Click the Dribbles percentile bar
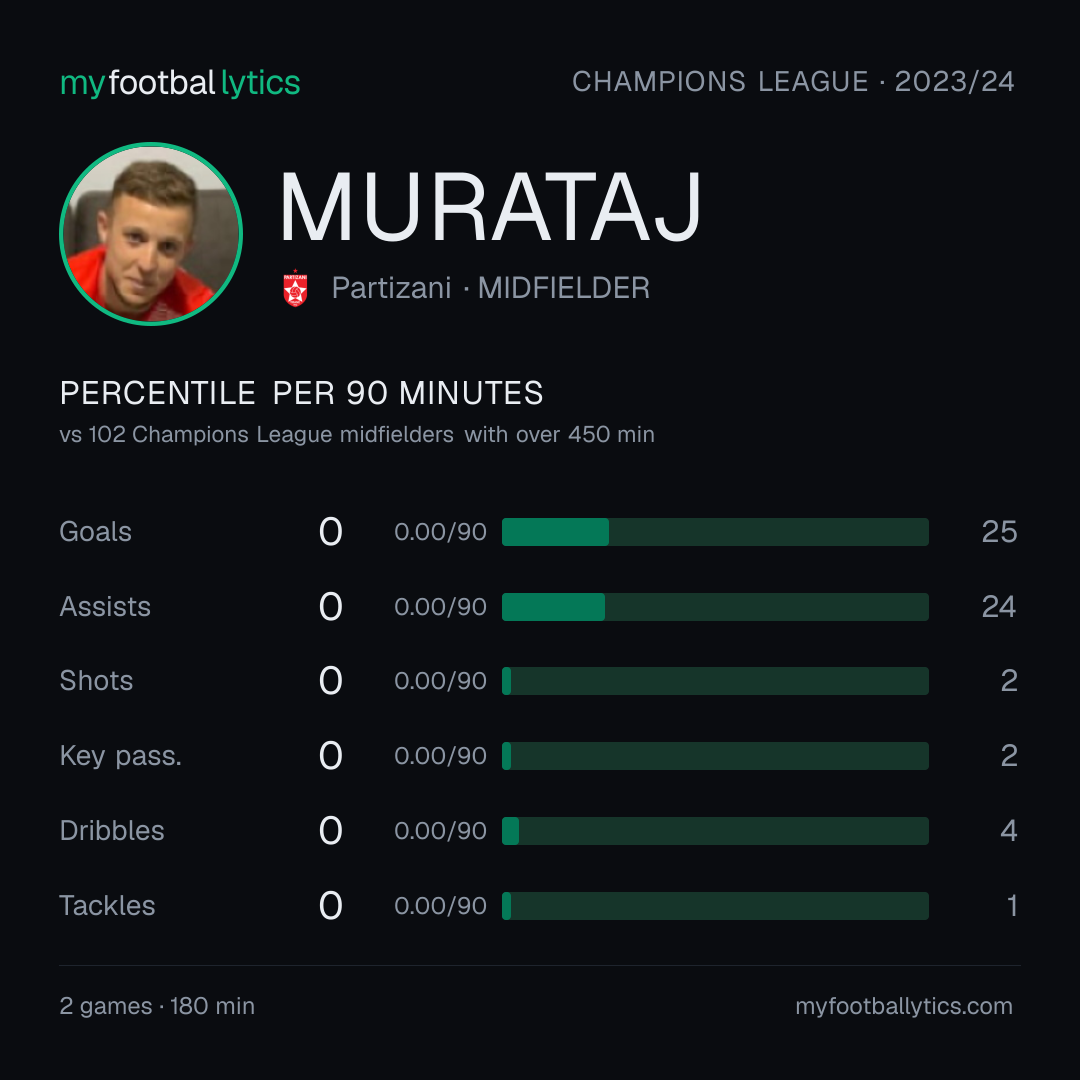The height and width of the screenshot is (1080, 1080). [x=715, y=831]
